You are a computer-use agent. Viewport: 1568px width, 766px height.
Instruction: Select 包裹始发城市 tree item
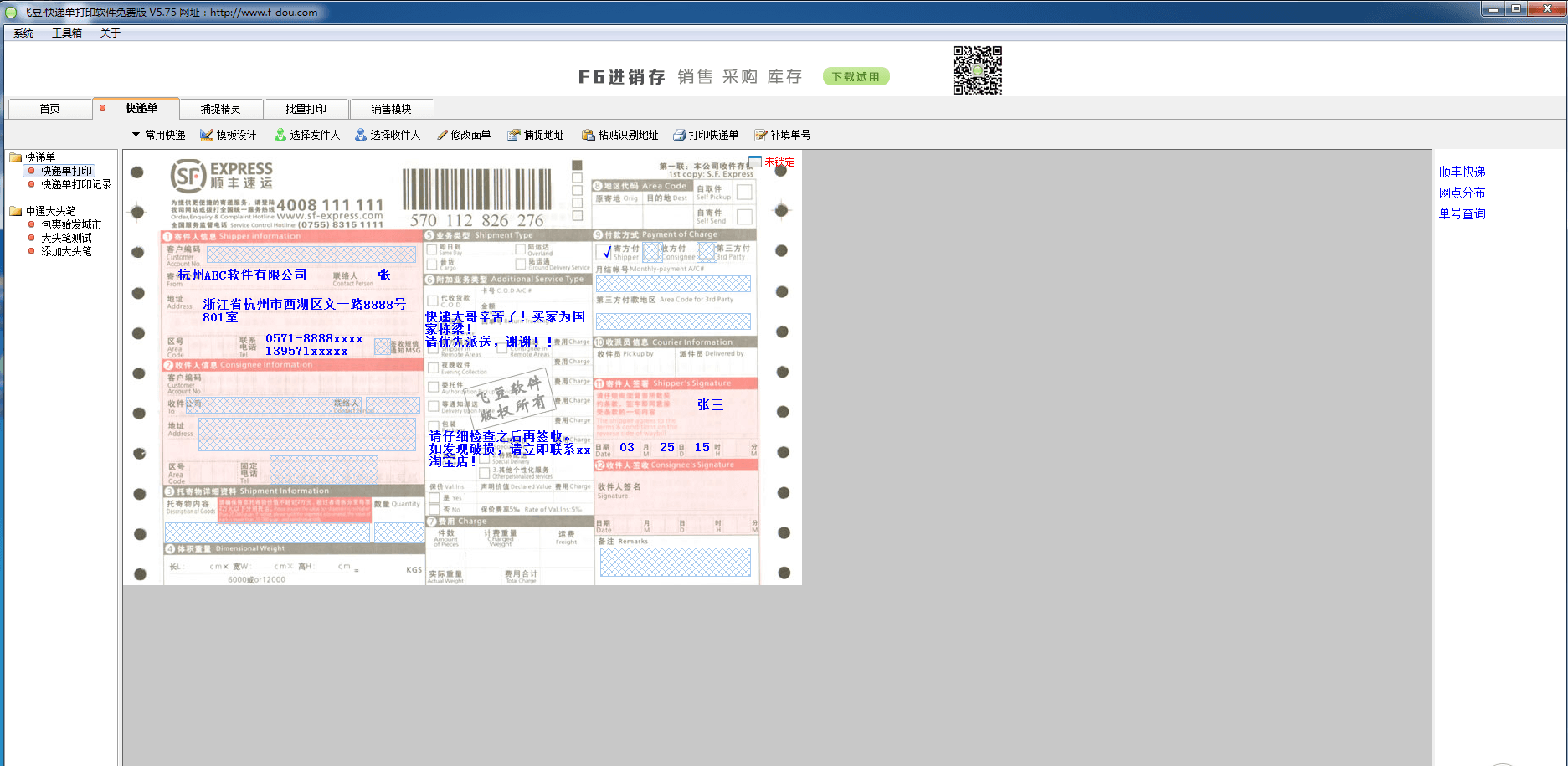point(71,224)
